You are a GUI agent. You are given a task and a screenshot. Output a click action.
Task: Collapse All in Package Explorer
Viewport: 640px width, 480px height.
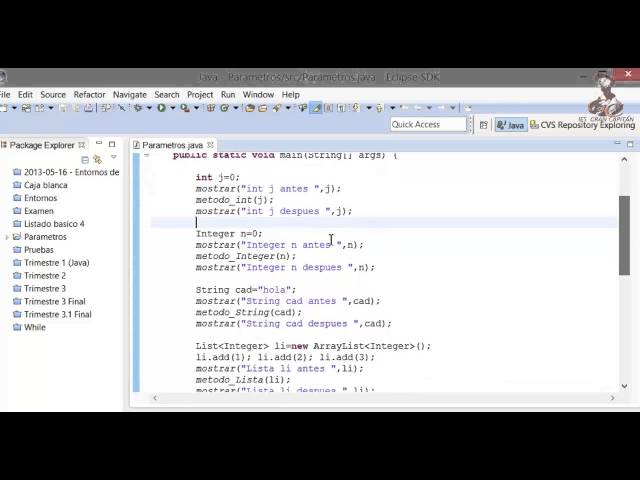point(85,160)
